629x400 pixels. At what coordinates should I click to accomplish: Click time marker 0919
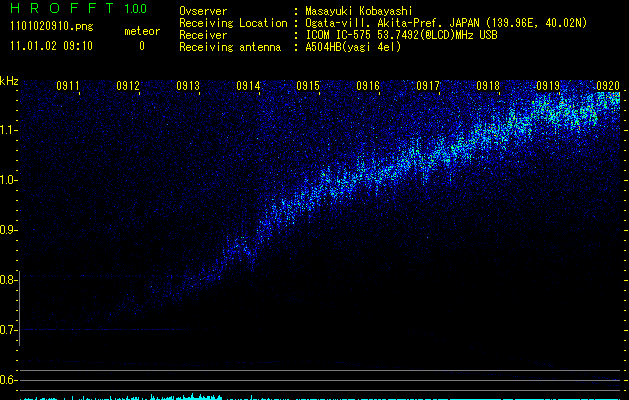548,85
